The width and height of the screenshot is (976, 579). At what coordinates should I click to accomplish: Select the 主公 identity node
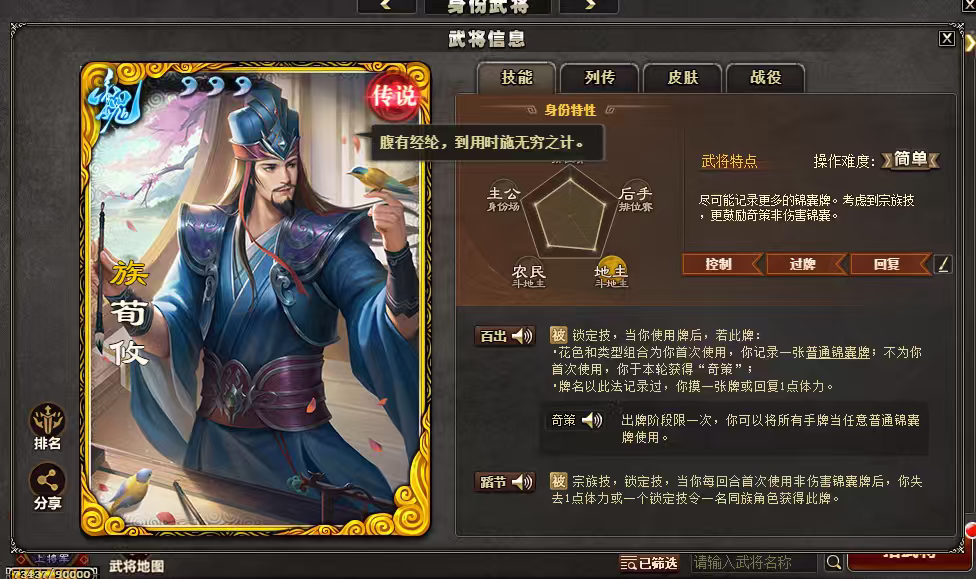tap(503, 197)
